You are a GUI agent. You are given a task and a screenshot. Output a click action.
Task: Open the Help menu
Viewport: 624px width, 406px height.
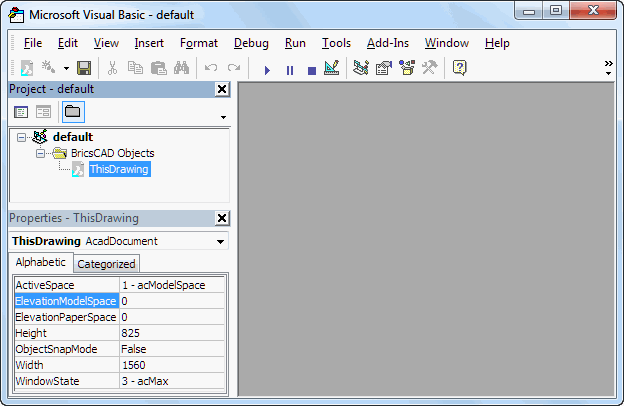click(x=497, y=43)
